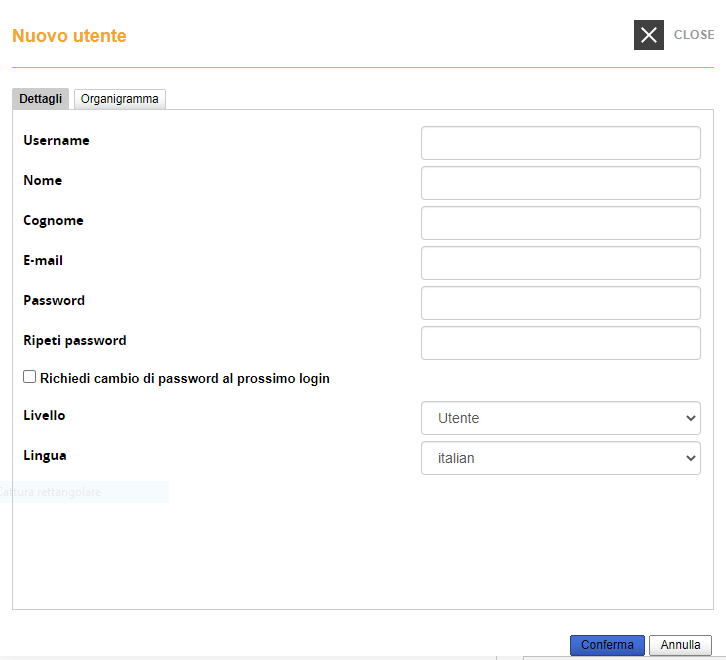
Task: Focus the Username text field
Action: (560, 143)
